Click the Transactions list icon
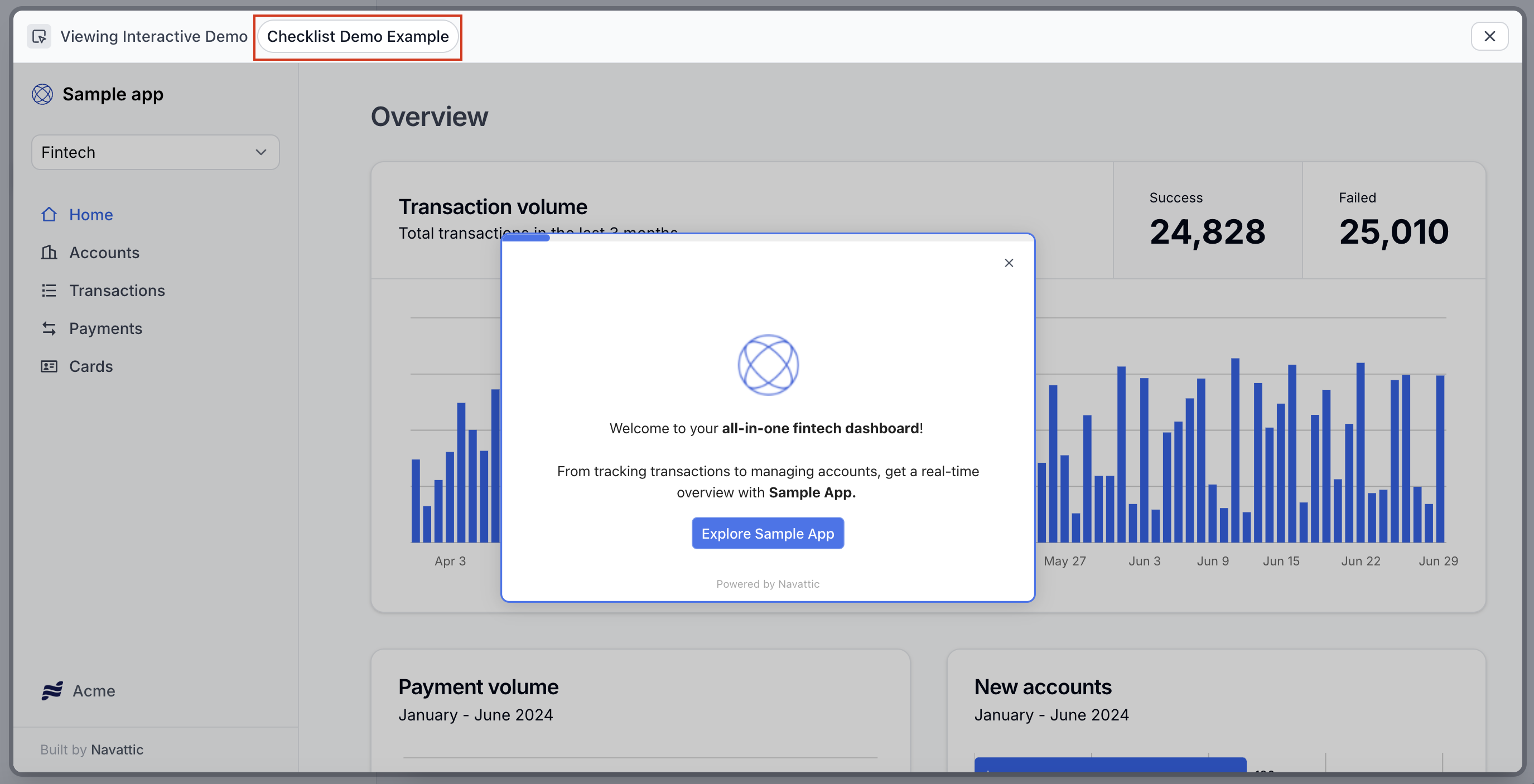Screen dimensions: 1534x784 (x=49, y=291)
